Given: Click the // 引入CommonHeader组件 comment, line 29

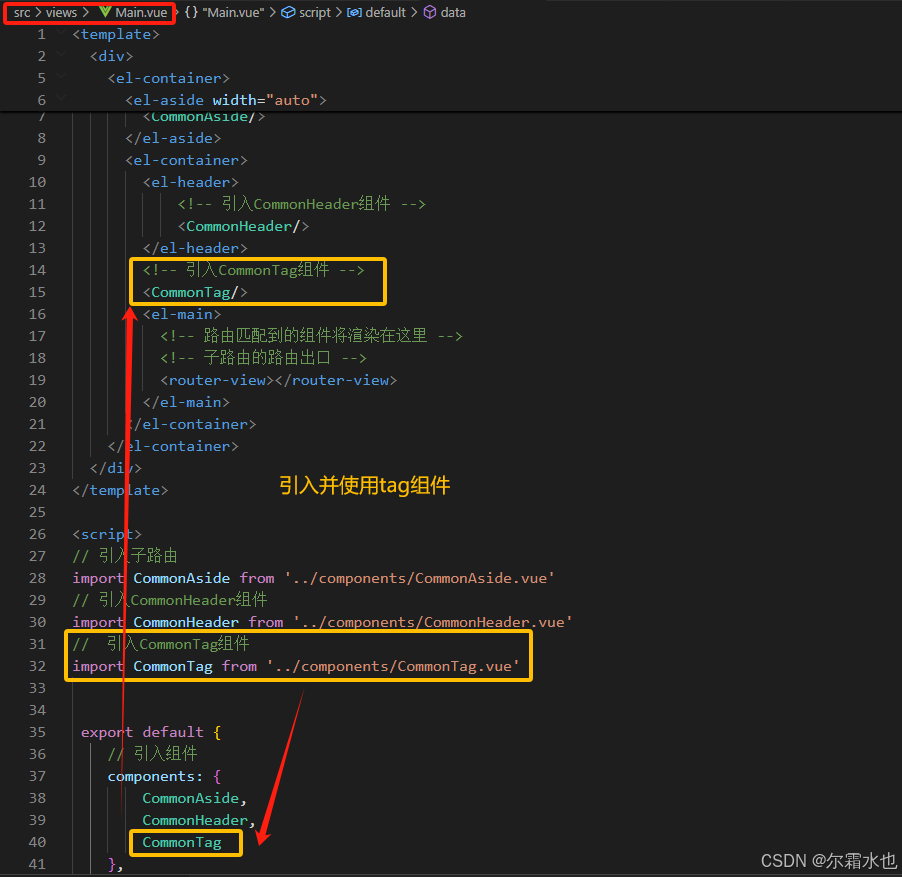Looking at the screenshot, I should pyautogui.click(x=170, y=600).
